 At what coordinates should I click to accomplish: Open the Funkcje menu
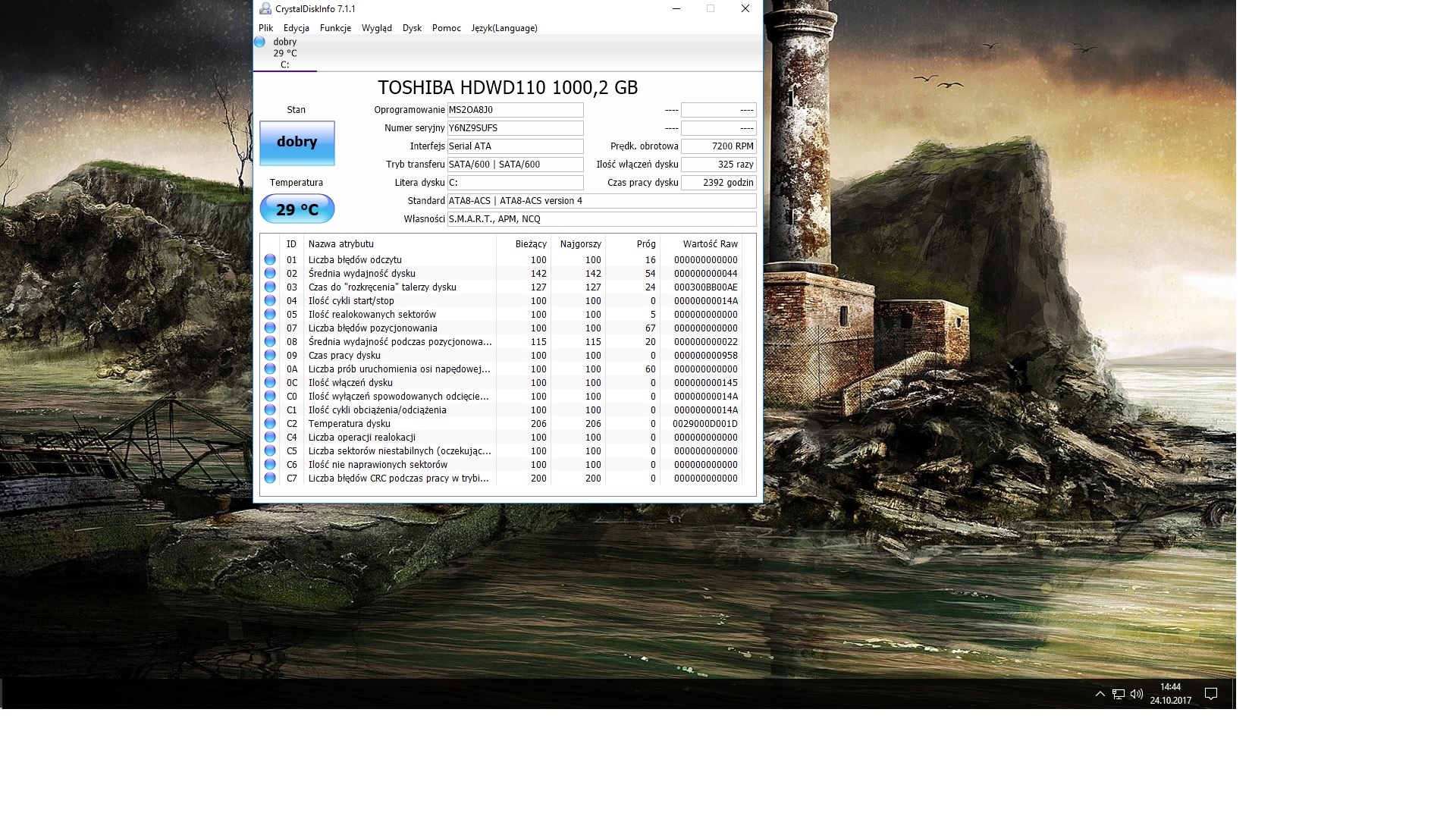(335, 28)
